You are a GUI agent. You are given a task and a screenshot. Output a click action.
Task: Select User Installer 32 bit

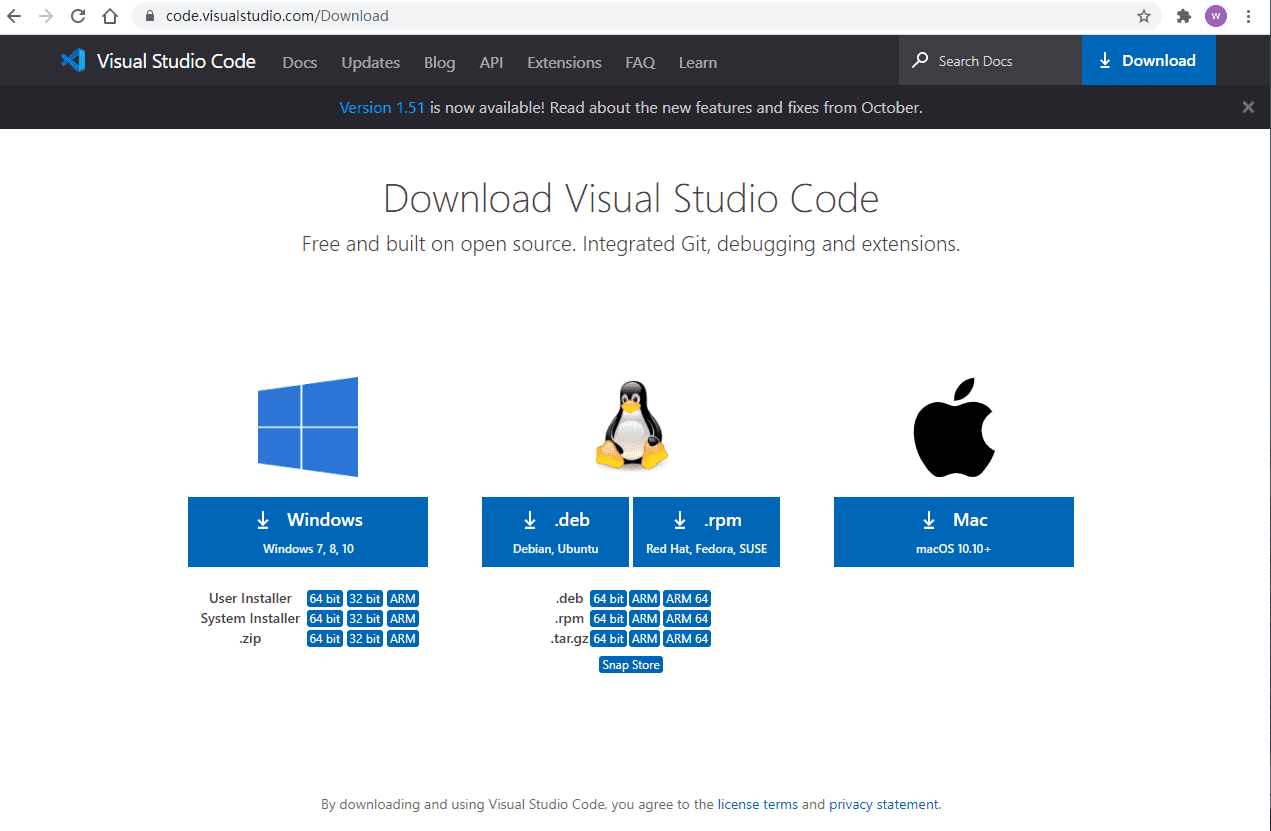365,599
